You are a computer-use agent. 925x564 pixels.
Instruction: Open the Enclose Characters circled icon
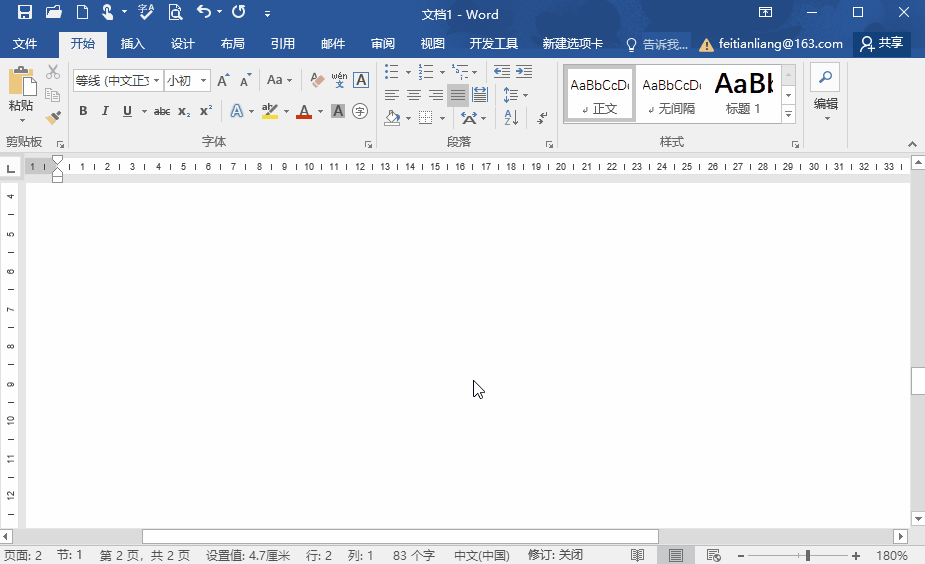click(360, 111)
